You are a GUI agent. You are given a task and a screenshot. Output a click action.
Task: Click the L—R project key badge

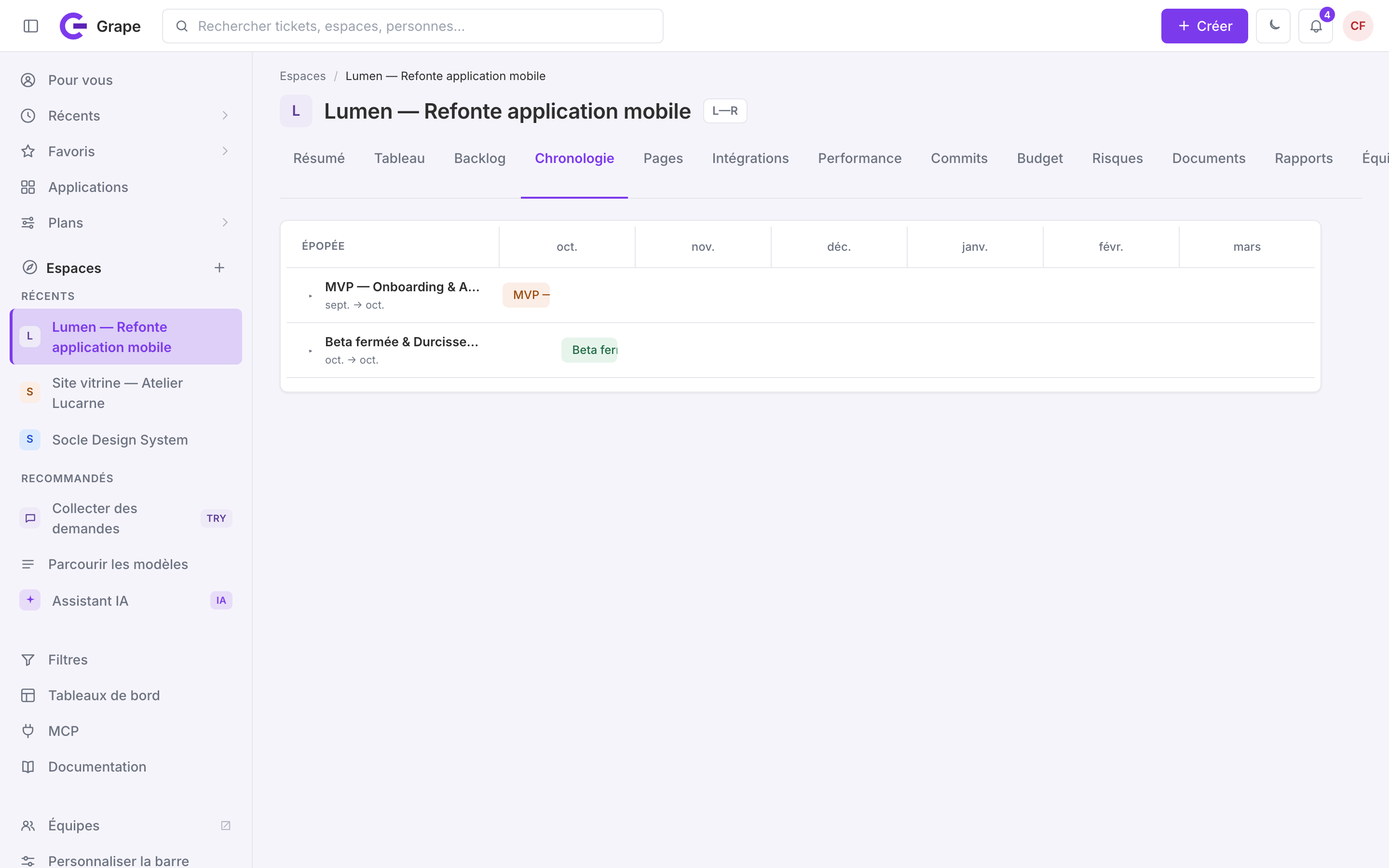point(725,111)
